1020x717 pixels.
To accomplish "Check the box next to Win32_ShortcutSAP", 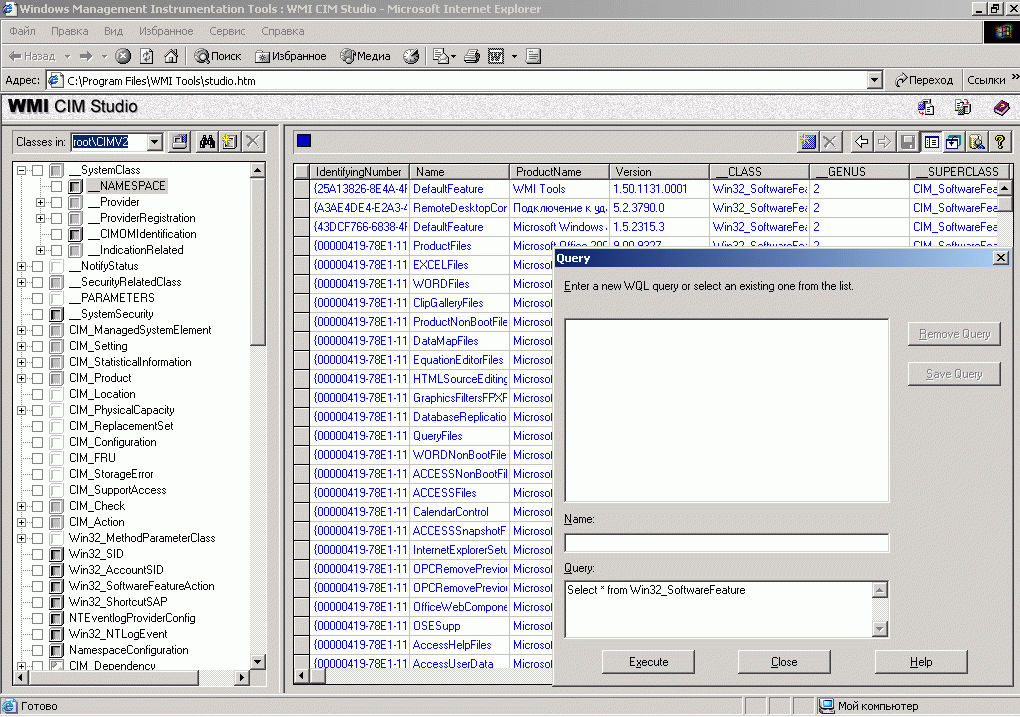I will [38, 602].
